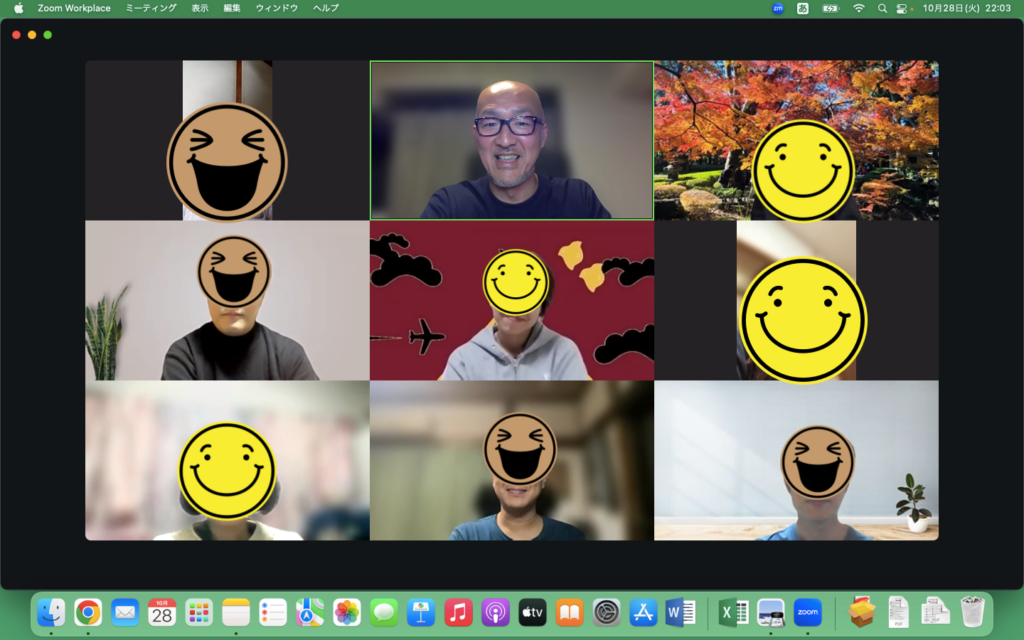The width and height of the screenshot is (1024, 640).
Task: Open the ヘルプ menu
Action: click(x=326, y=8)
